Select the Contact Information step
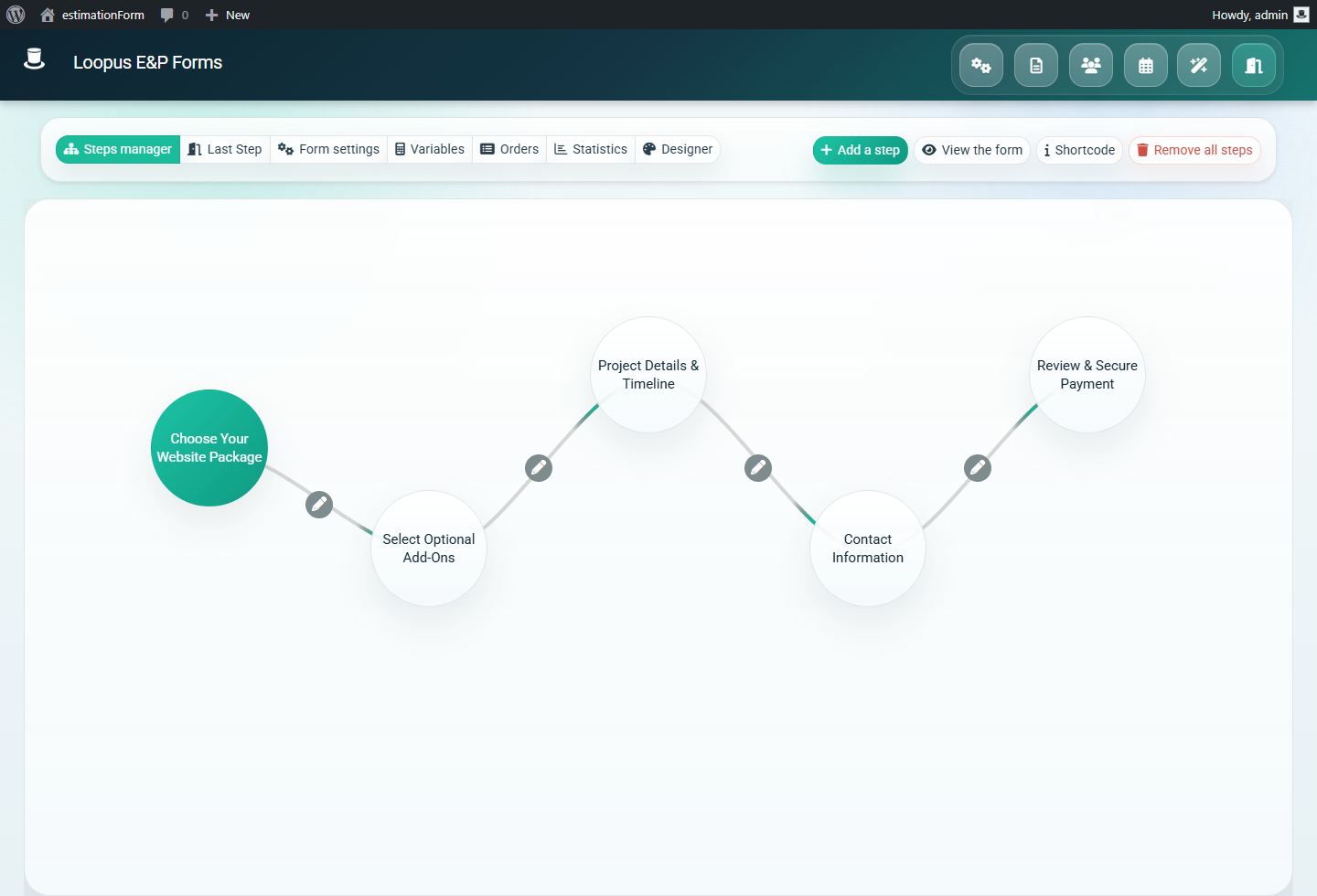This screenshot has width=1317, height=896. click(868, 549)
